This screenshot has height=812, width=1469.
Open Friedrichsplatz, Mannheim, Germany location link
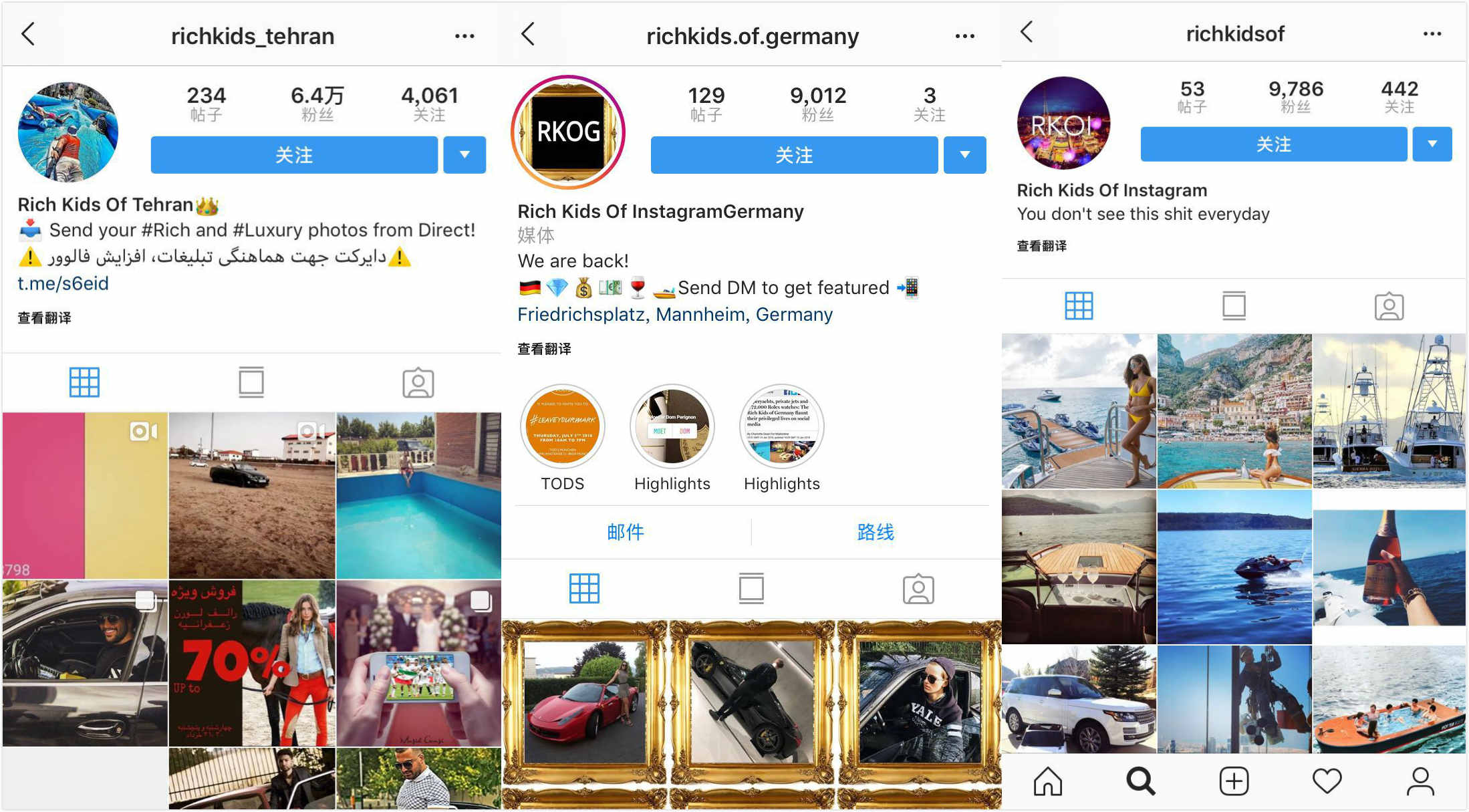[675, 314]
